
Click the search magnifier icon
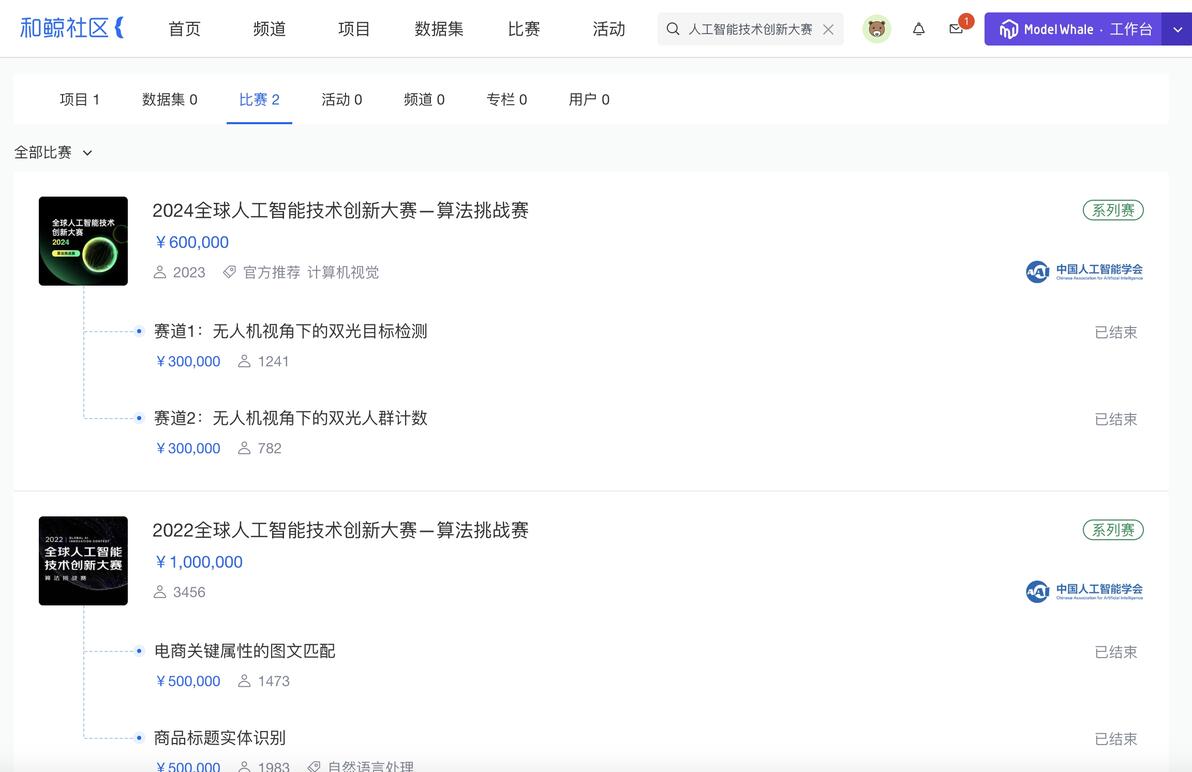(x=673, y=30)
